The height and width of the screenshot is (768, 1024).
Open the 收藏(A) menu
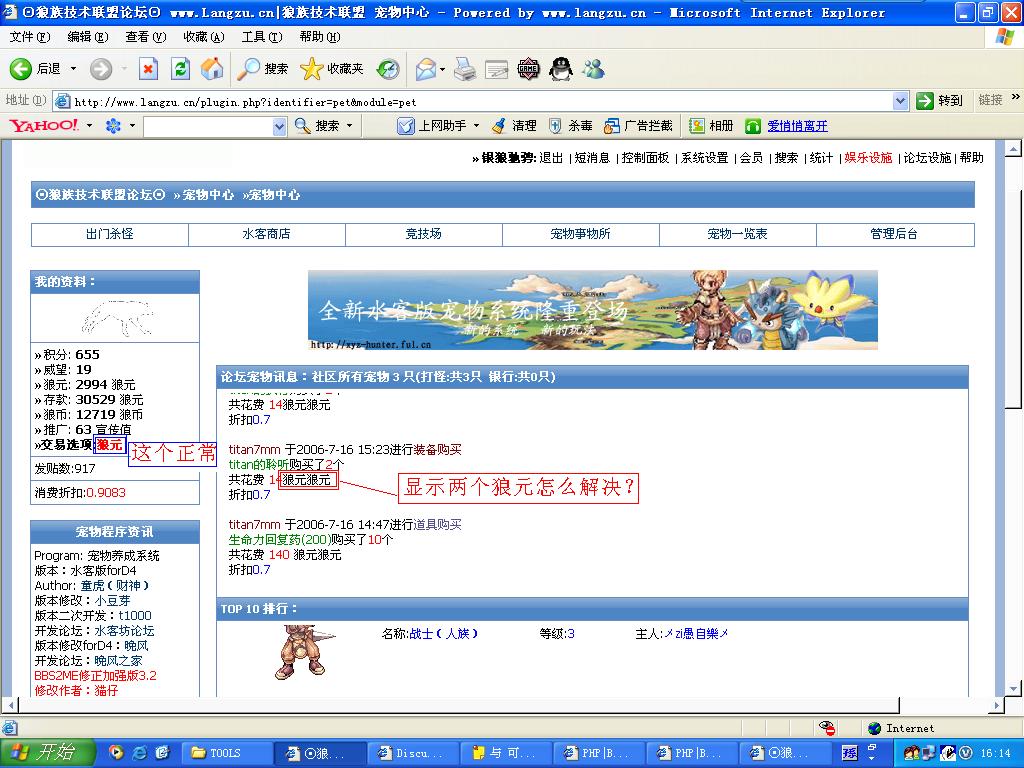tap(204, 37)
